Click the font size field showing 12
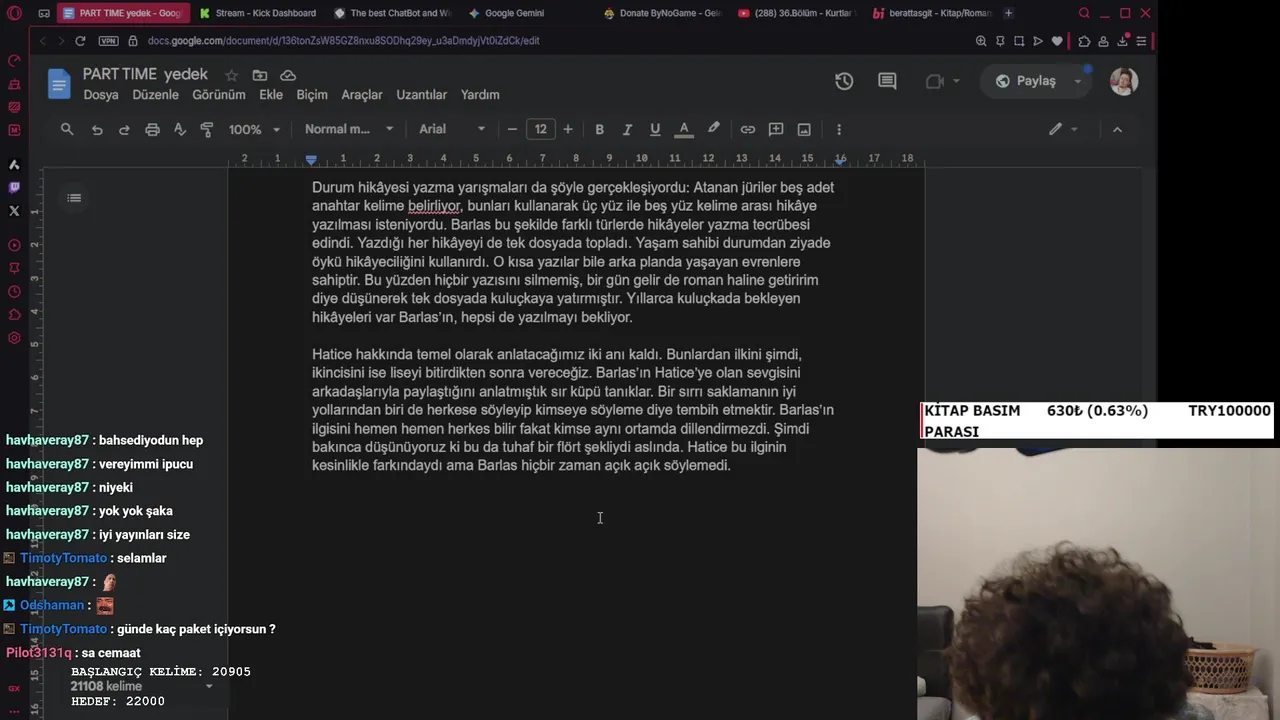Viewport: 1280px width, 720px height. (540, 129)
